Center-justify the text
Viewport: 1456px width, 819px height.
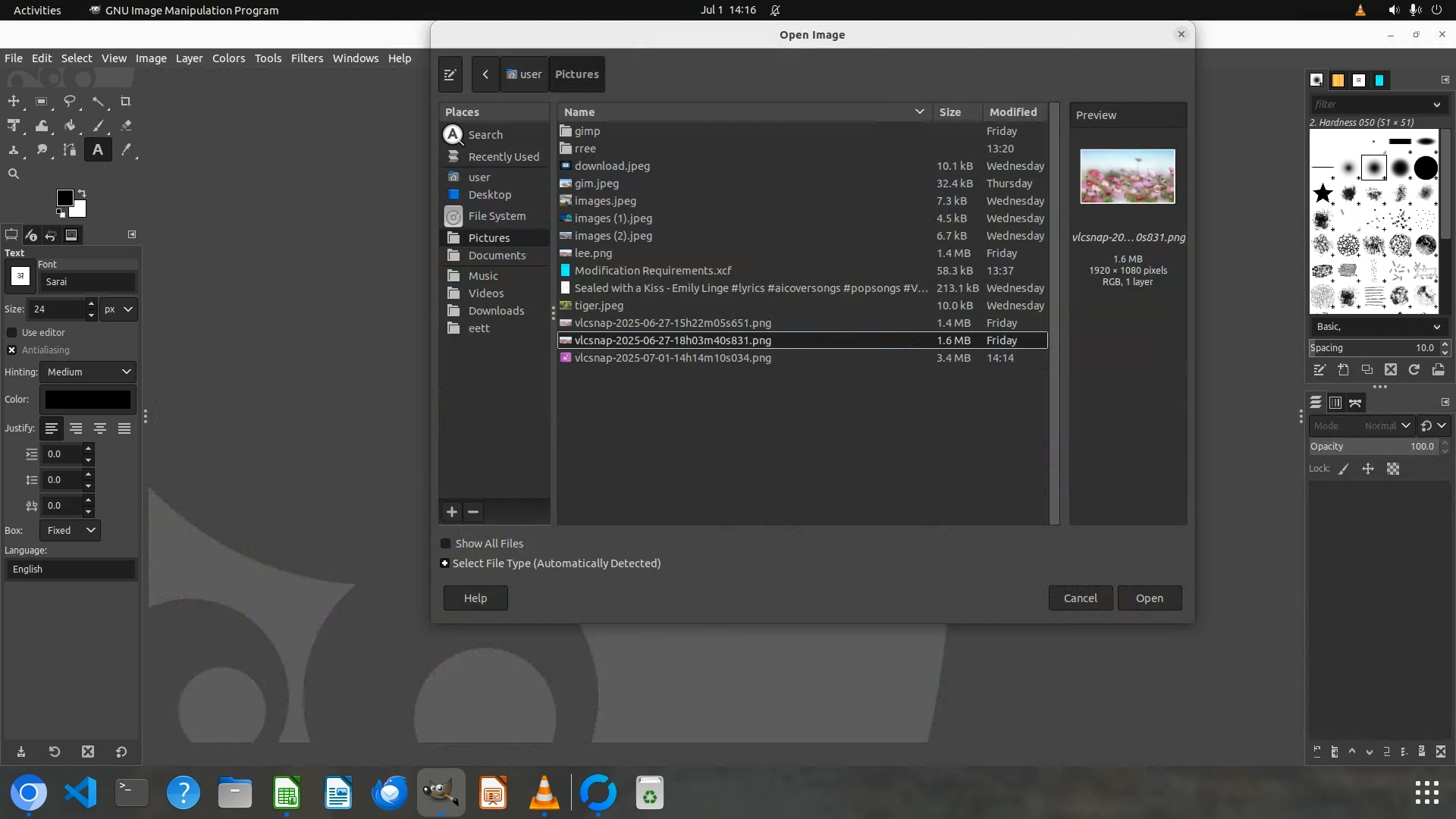[x=100, y=428]
